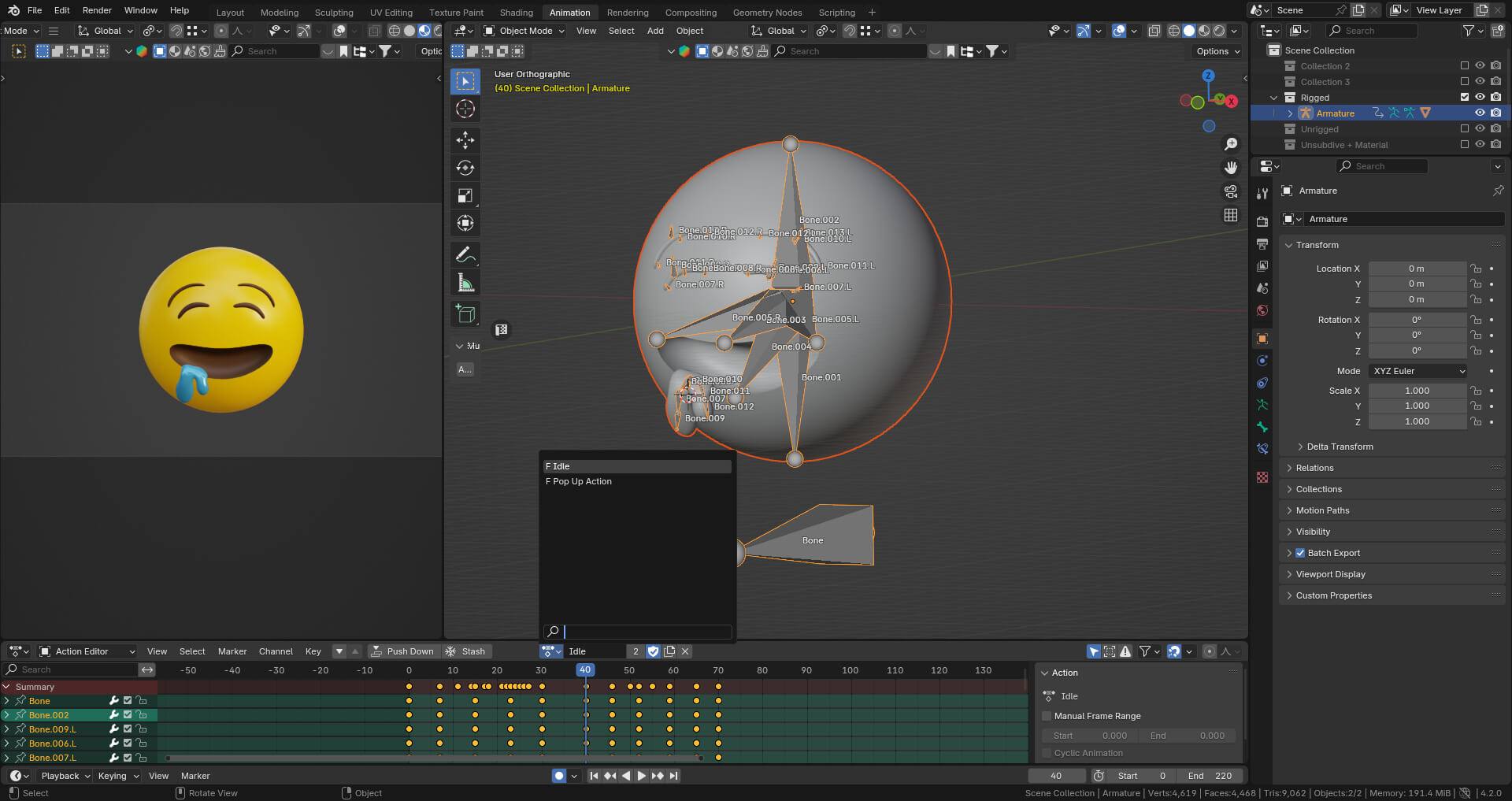Toggle camera view in viewport
This screenshot has width=1512, height=801.
click(1230, 191)
